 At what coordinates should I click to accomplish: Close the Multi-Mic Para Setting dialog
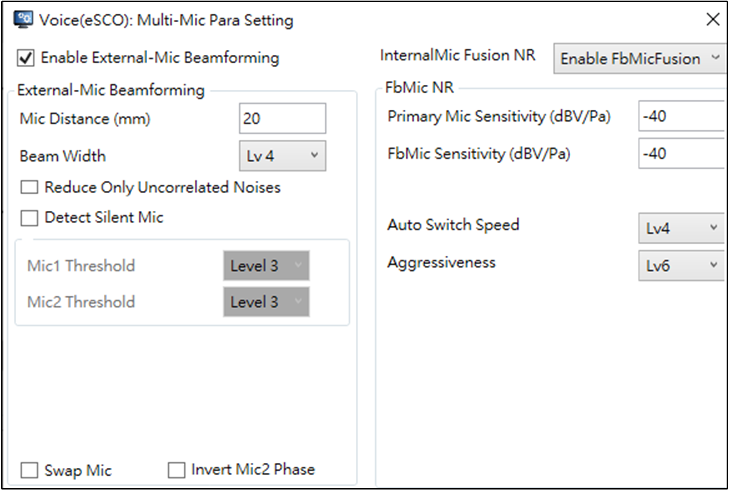point(713,20)
